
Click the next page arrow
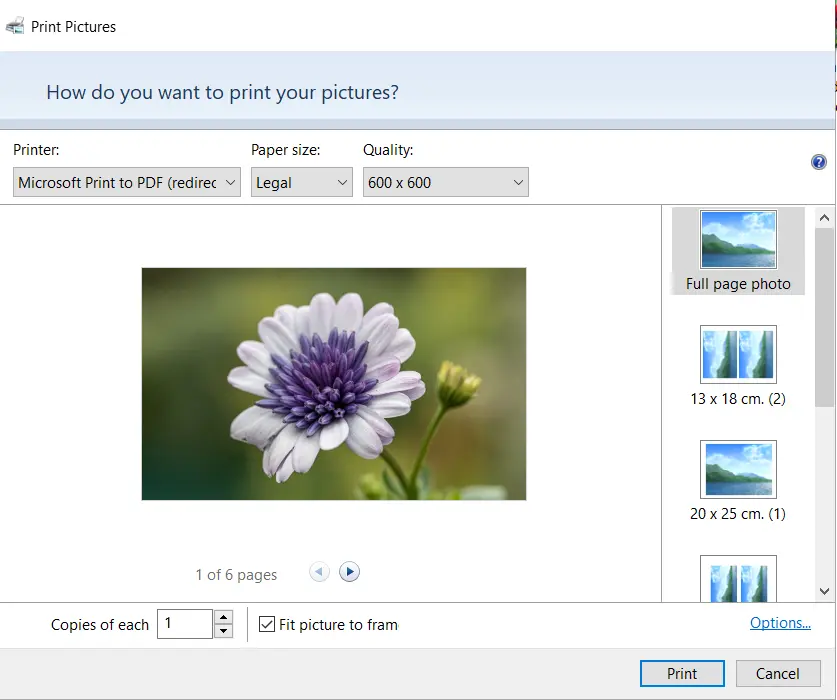[349, 571]
